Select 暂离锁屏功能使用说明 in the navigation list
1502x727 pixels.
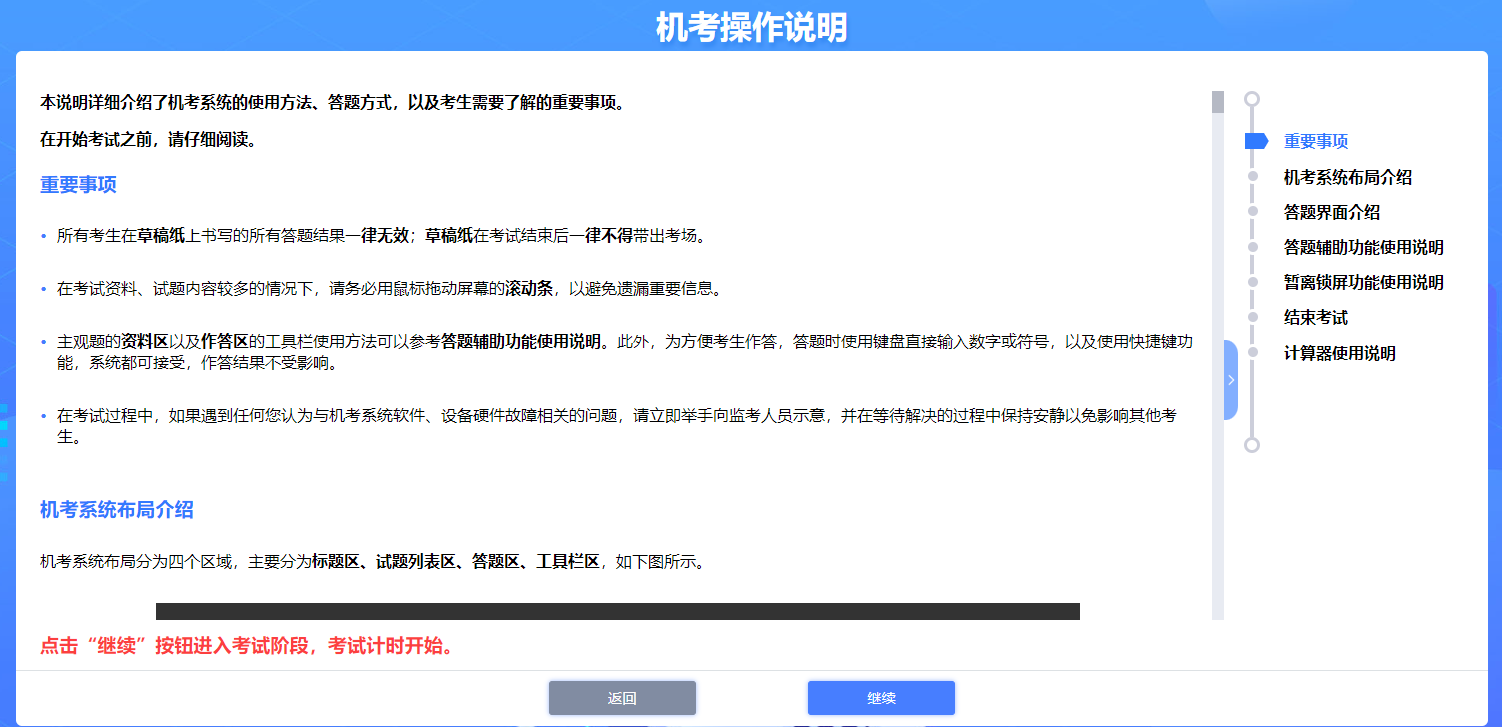pyautogui.click(x=1363, y=282)
